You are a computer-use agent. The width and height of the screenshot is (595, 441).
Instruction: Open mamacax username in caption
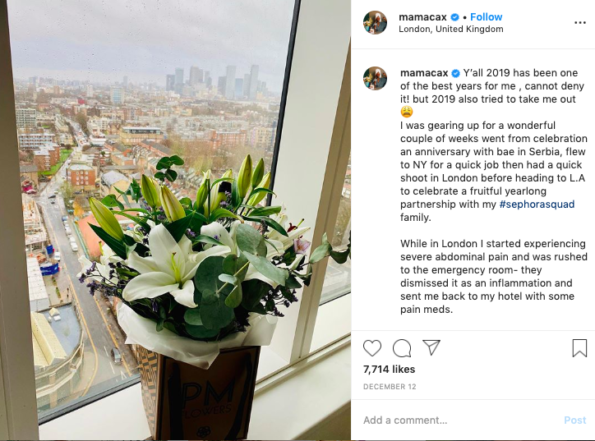click(x=424, y=73)
